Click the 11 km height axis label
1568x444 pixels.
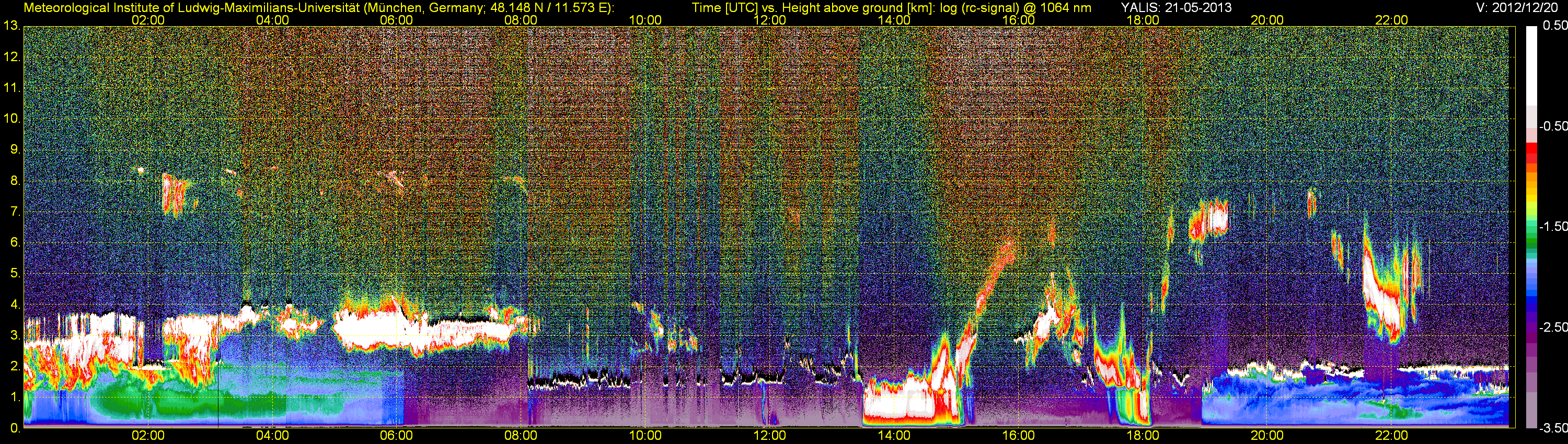(x=11, y=88)
